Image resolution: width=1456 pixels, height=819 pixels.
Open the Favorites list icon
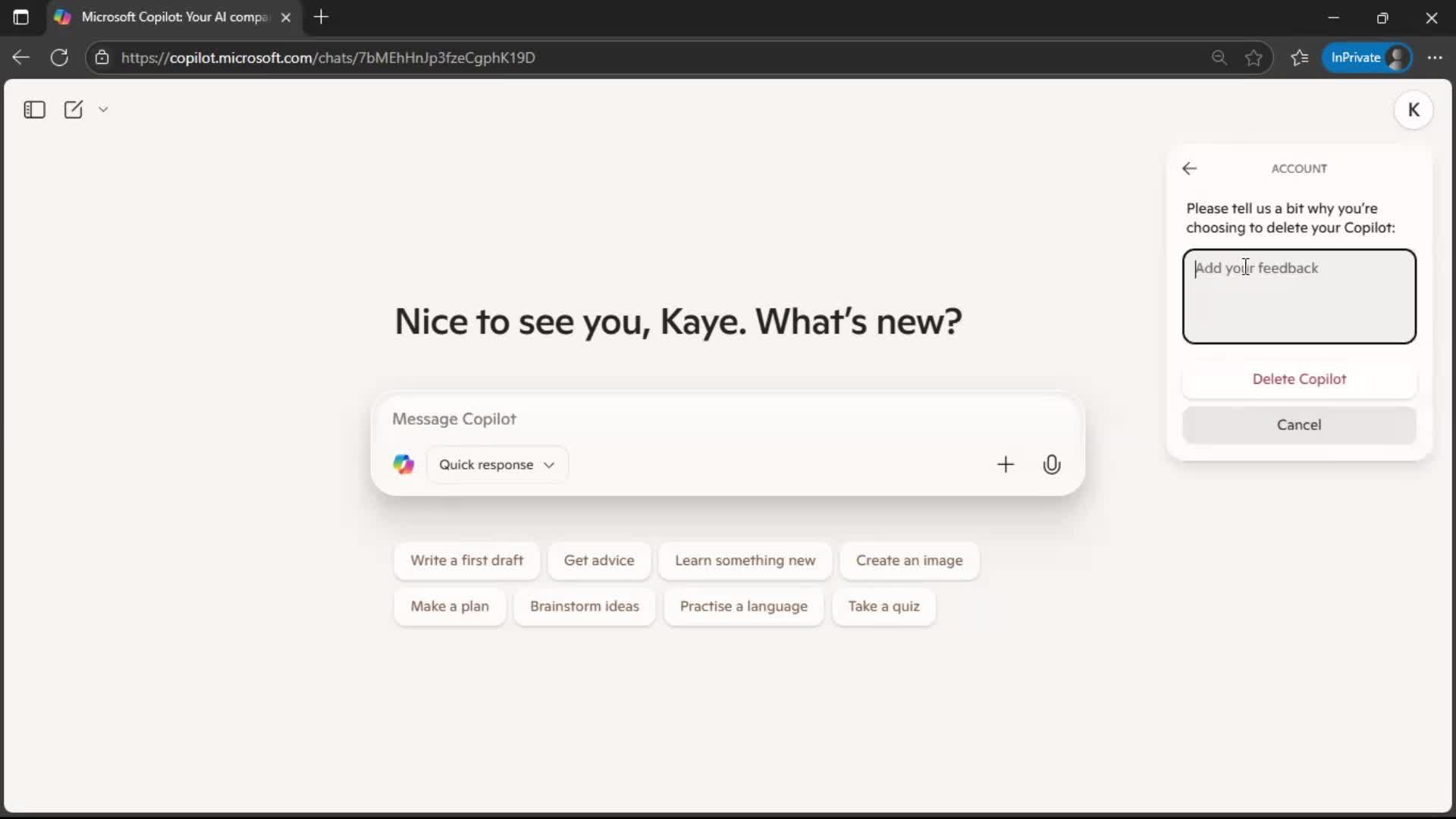(x=1300, y=58)
